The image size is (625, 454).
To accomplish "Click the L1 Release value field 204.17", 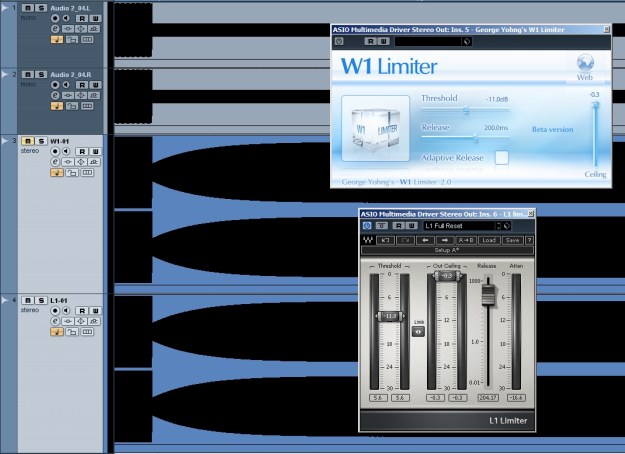I will pos(488,398).
